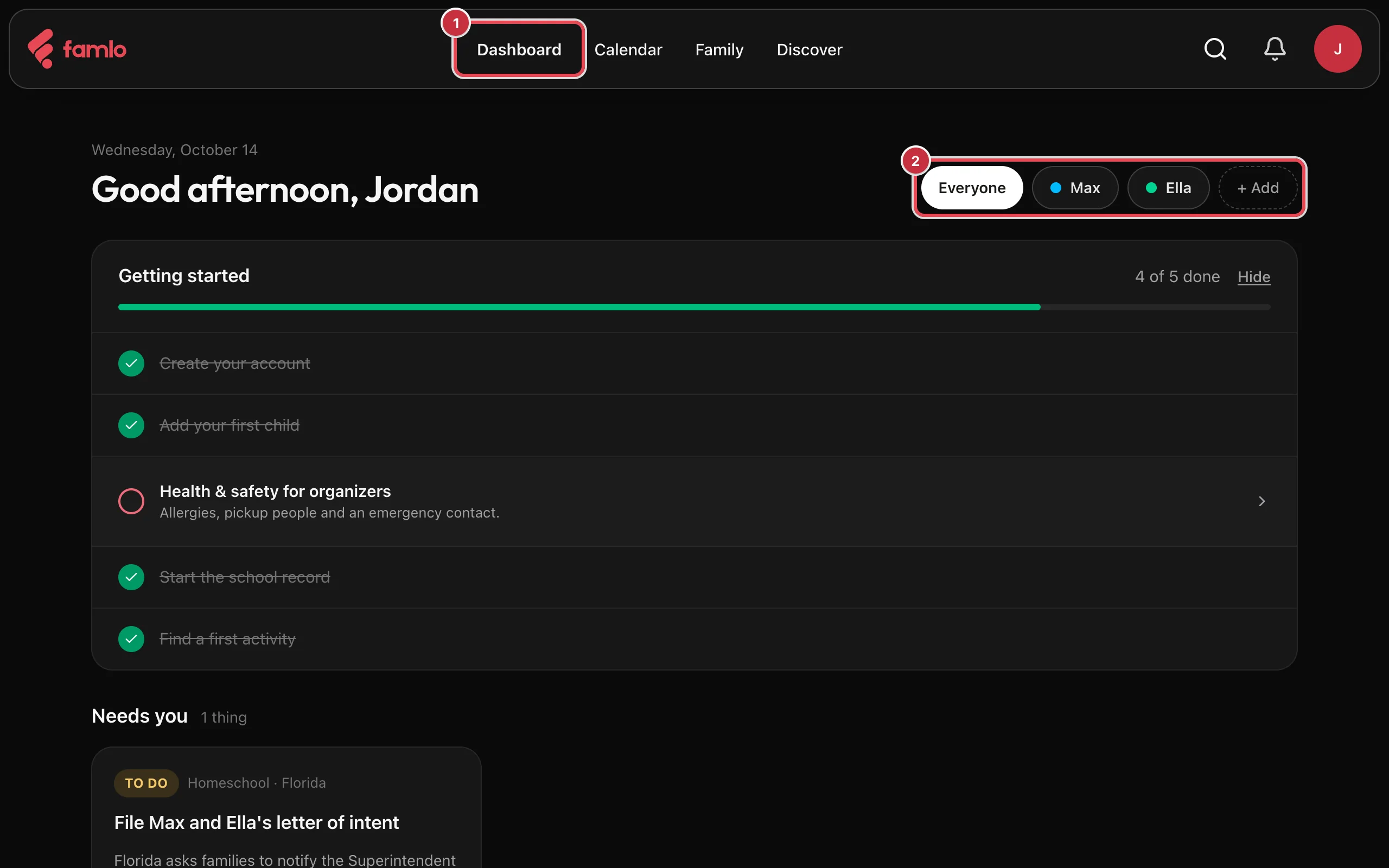
Task: Click 'Start the school record' text
Action: click(245, 577)
